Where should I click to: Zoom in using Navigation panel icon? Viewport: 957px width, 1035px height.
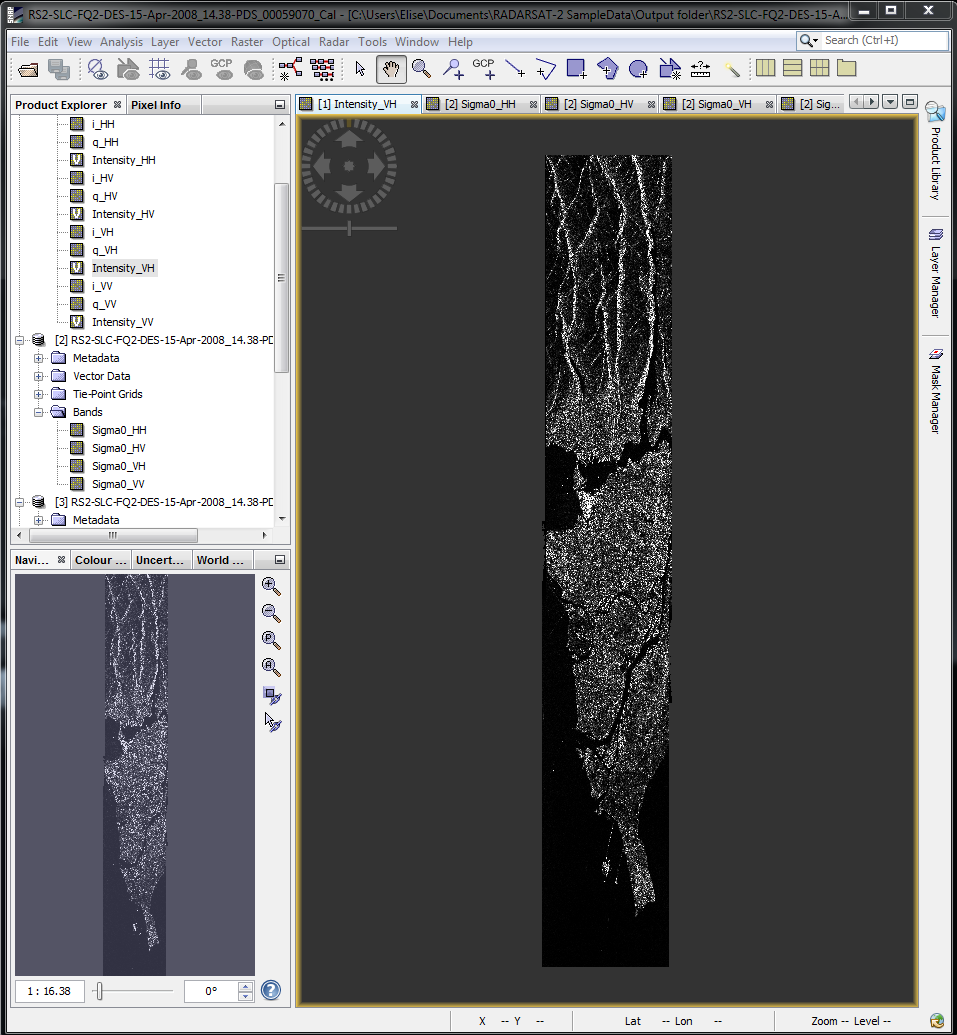point(271,586)
